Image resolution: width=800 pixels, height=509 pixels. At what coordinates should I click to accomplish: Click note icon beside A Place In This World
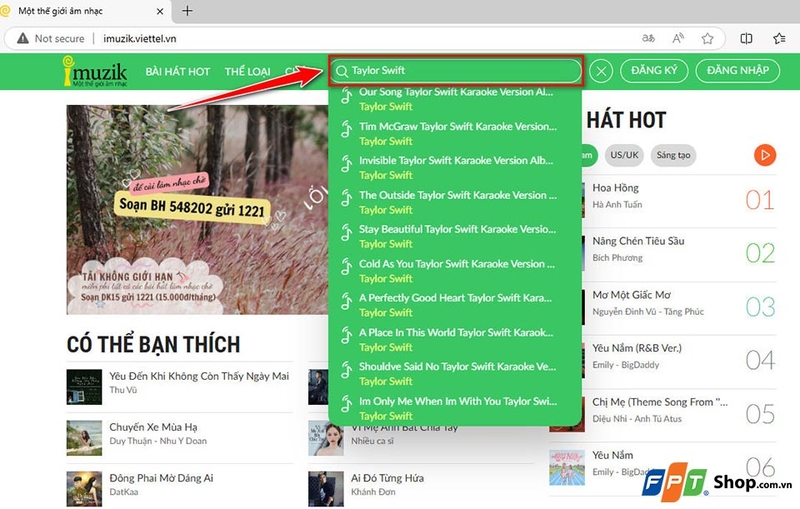tap(346, 336)
